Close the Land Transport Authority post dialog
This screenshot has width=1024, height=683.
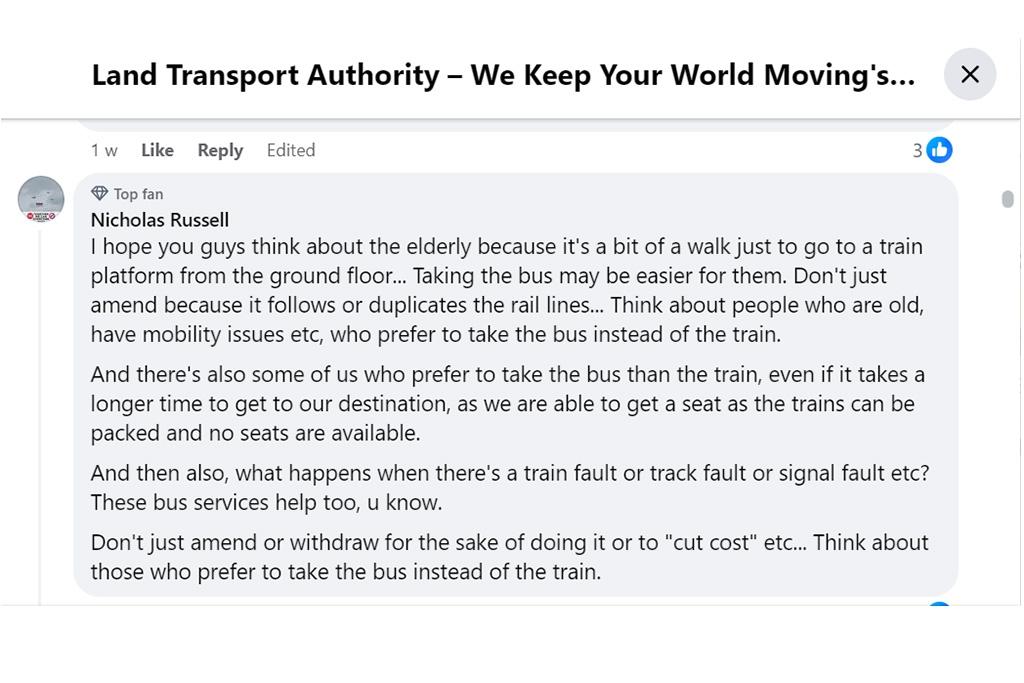pyautogui.click(x=969, y=74)
